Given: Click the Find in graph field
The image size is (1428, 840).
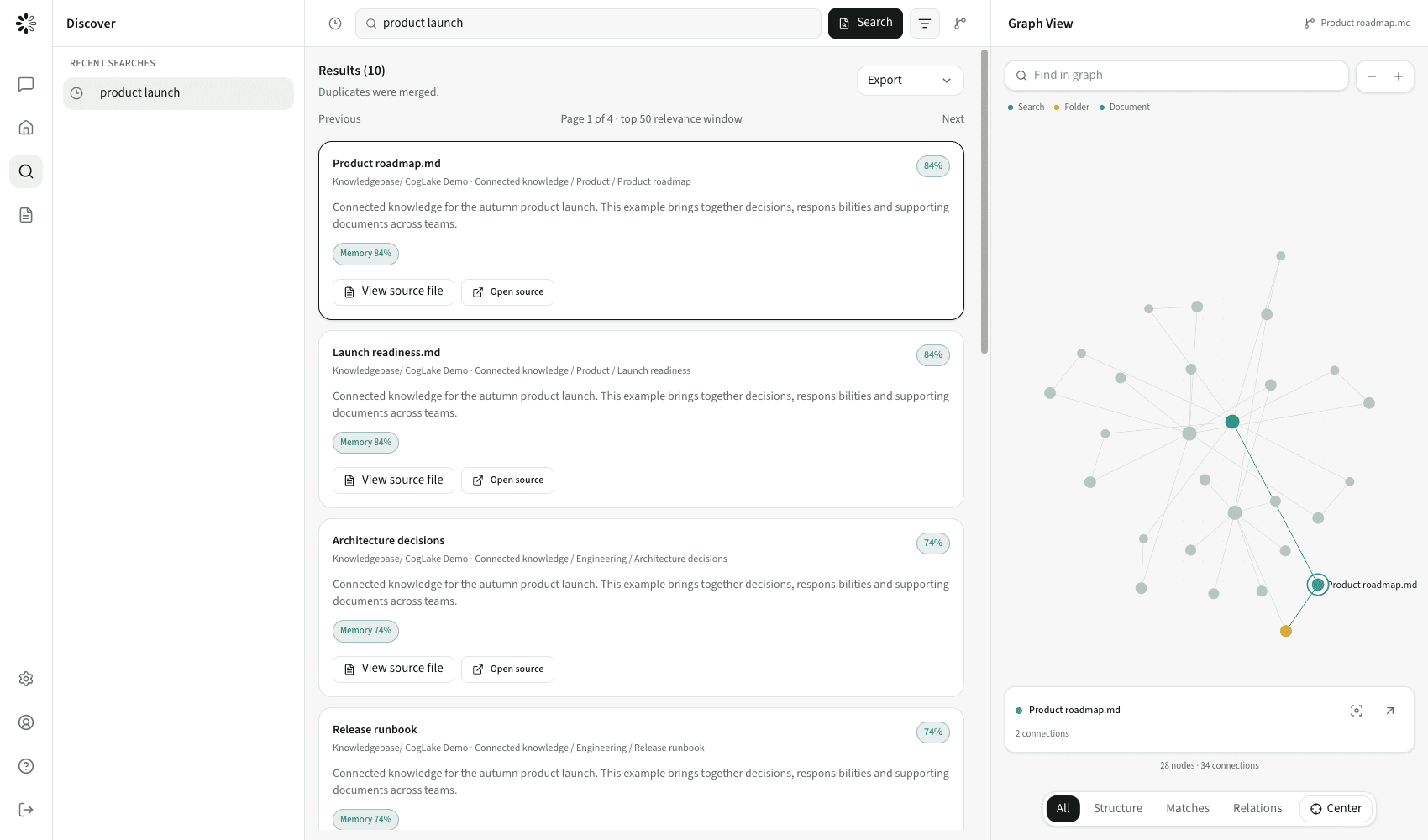Looking at the screenshot, I should (x=1177, y=76).
